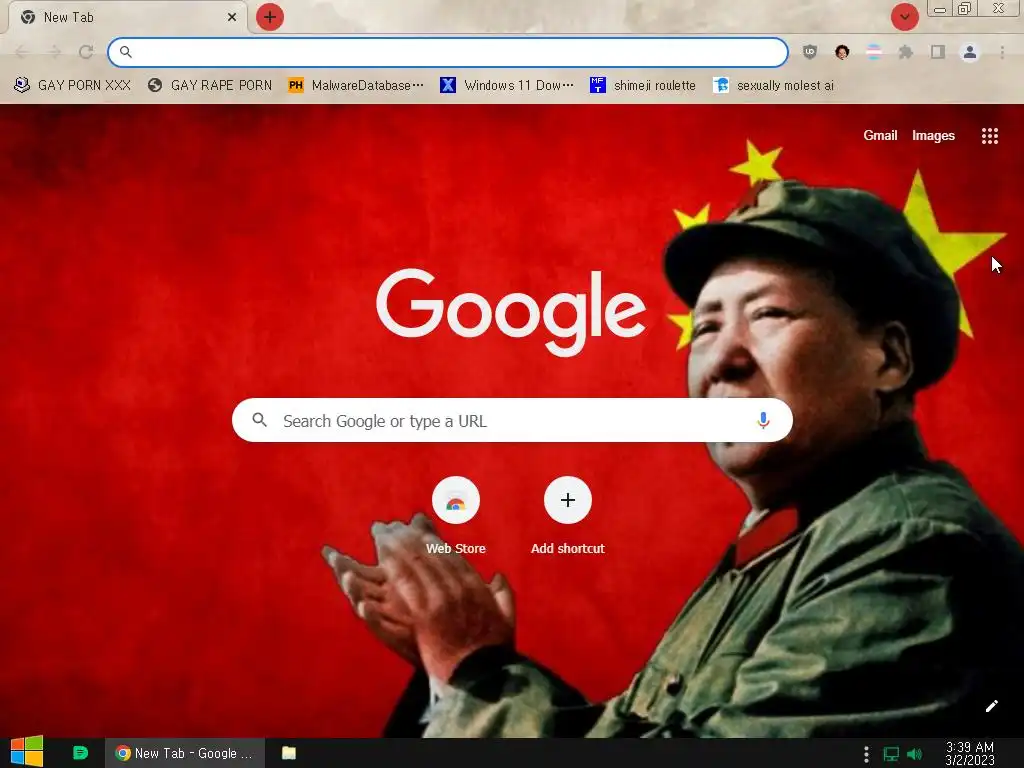Close the New Tab tab
Screen dimensions: 1024x768
click(232, 17)
